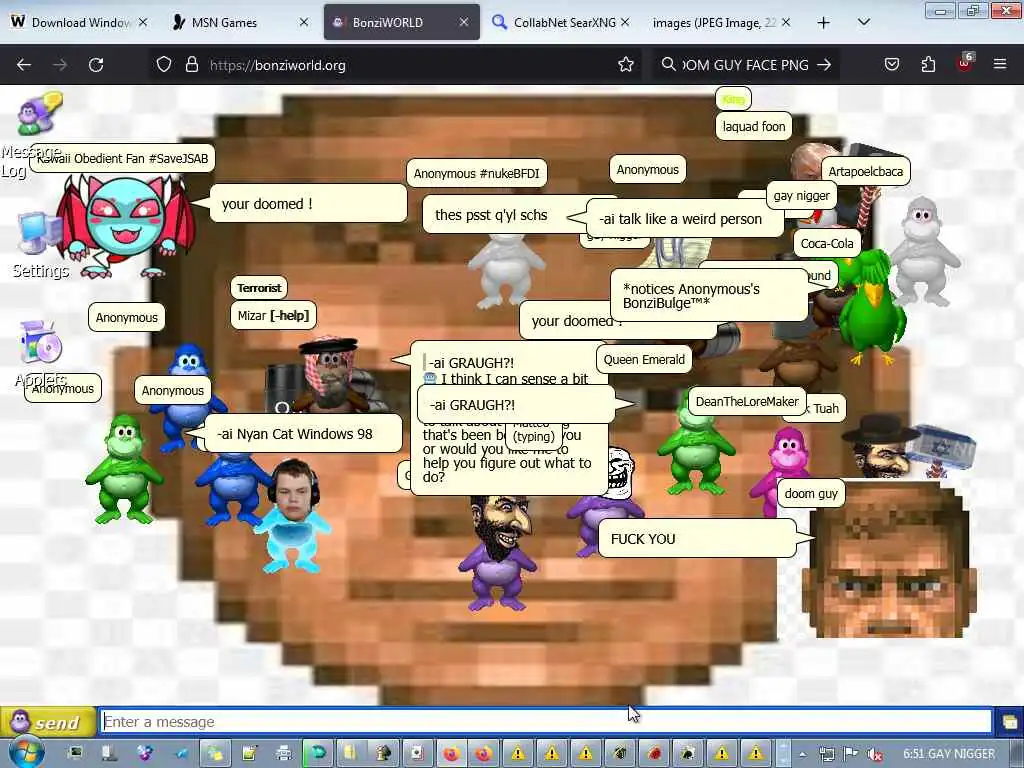Open the Extensions puzzle icon
1024x768 pixels.
pyautogui.click(x=928, y=65)
